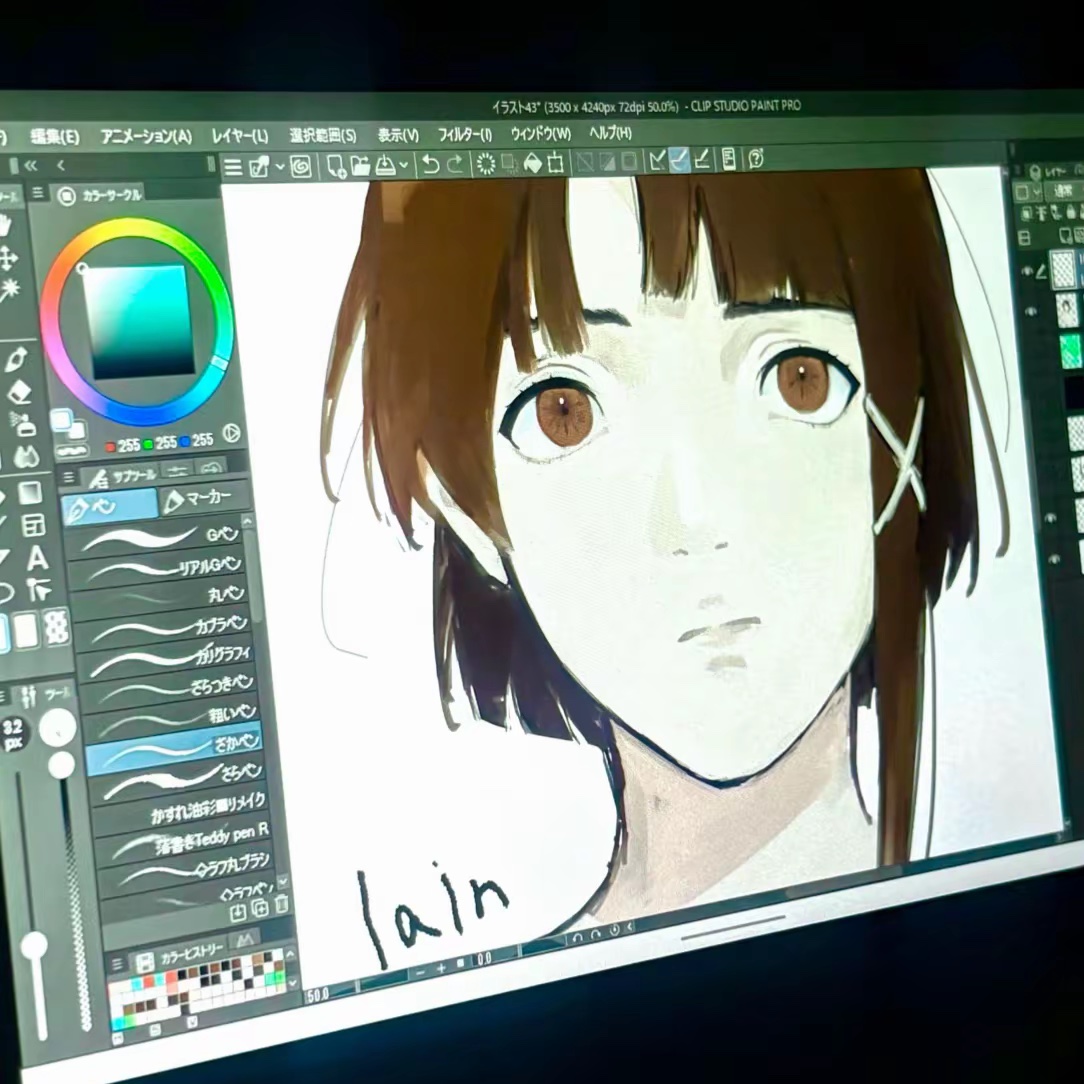Toggle top layer visibility eye
The image size is (1084, 1084).
[1027, 270]
